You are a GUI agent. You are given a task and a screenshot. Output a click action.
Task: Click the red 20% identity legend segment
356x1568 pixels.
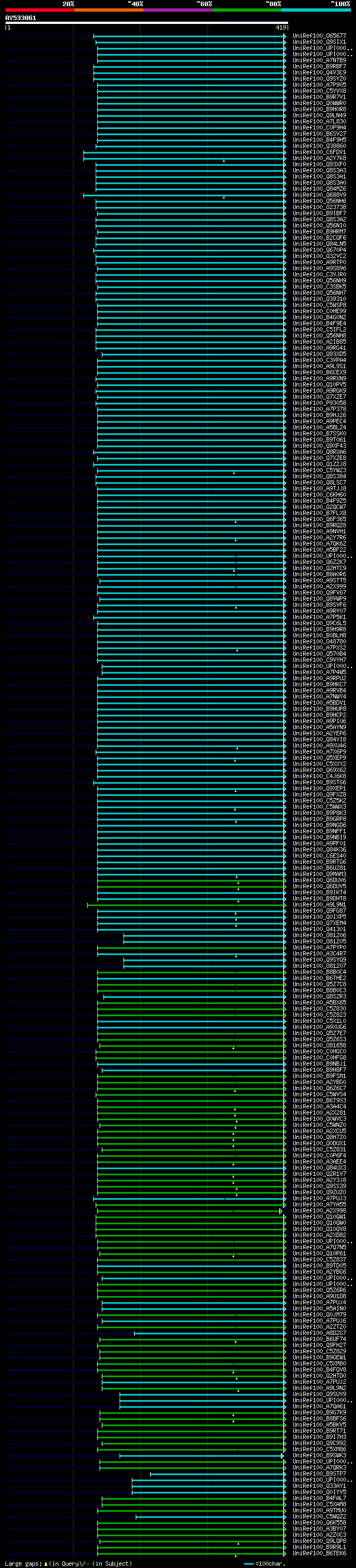[x=39, y=10]
